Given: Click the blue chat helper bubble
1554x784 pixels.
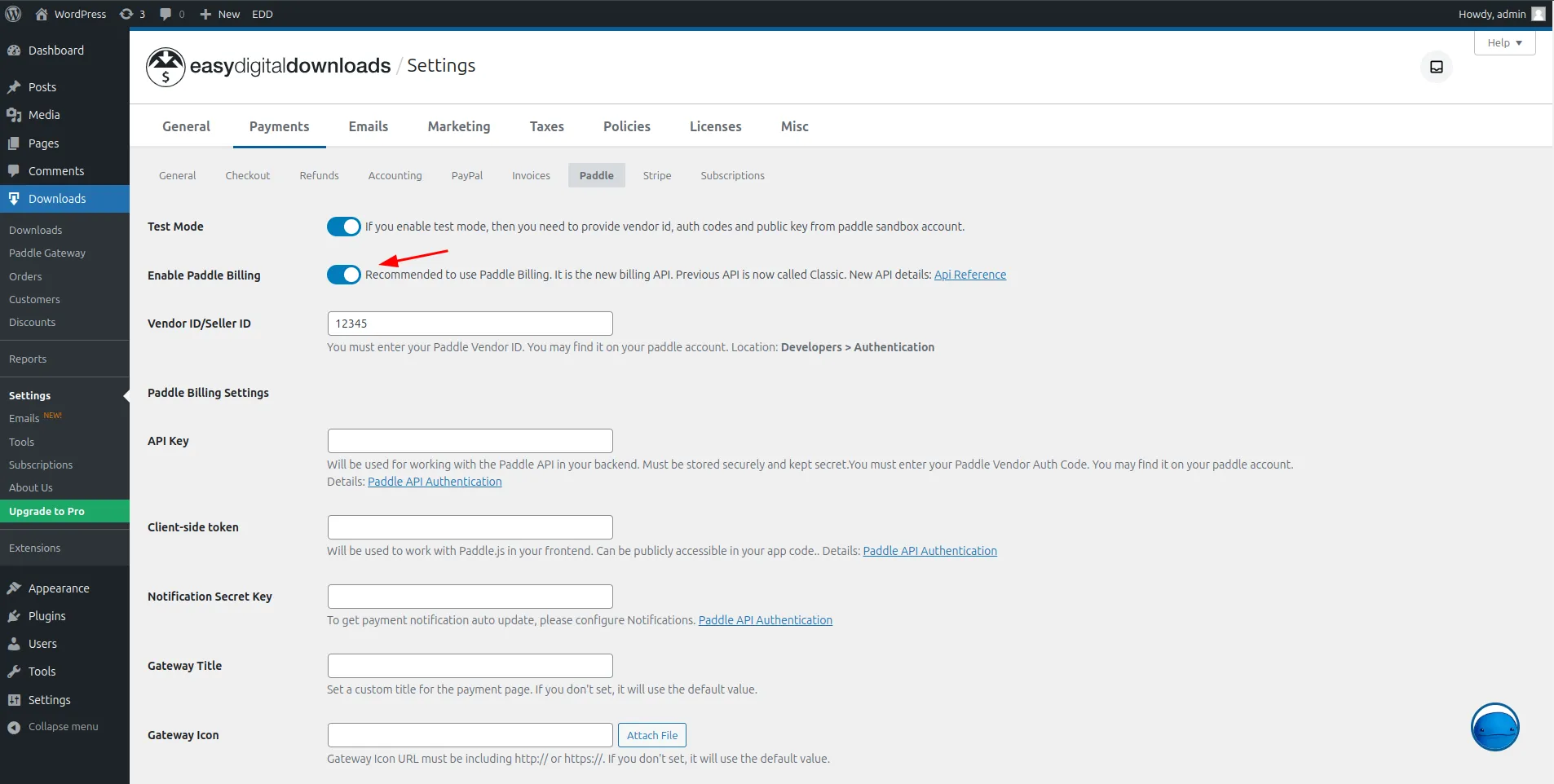Looking at the screenshot, I should [x=1494, y=727].
